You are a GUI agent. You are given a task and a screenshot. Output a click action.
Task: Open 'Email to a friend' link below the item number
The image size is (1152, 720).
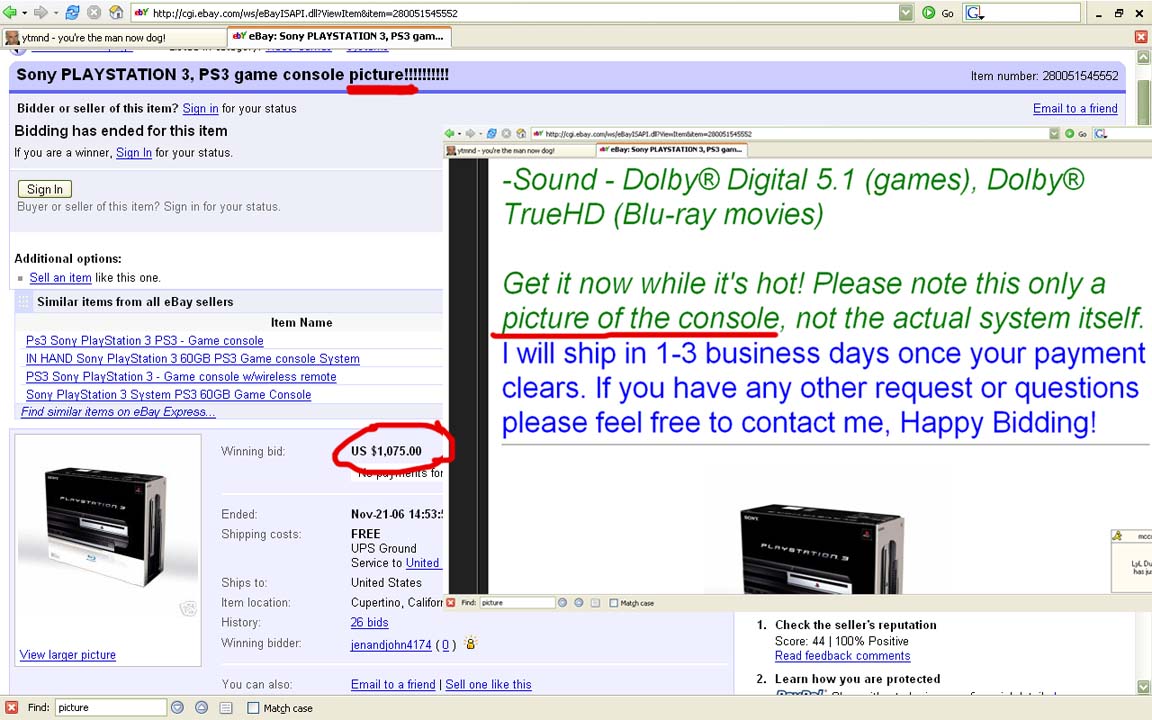click(1075, 109)
